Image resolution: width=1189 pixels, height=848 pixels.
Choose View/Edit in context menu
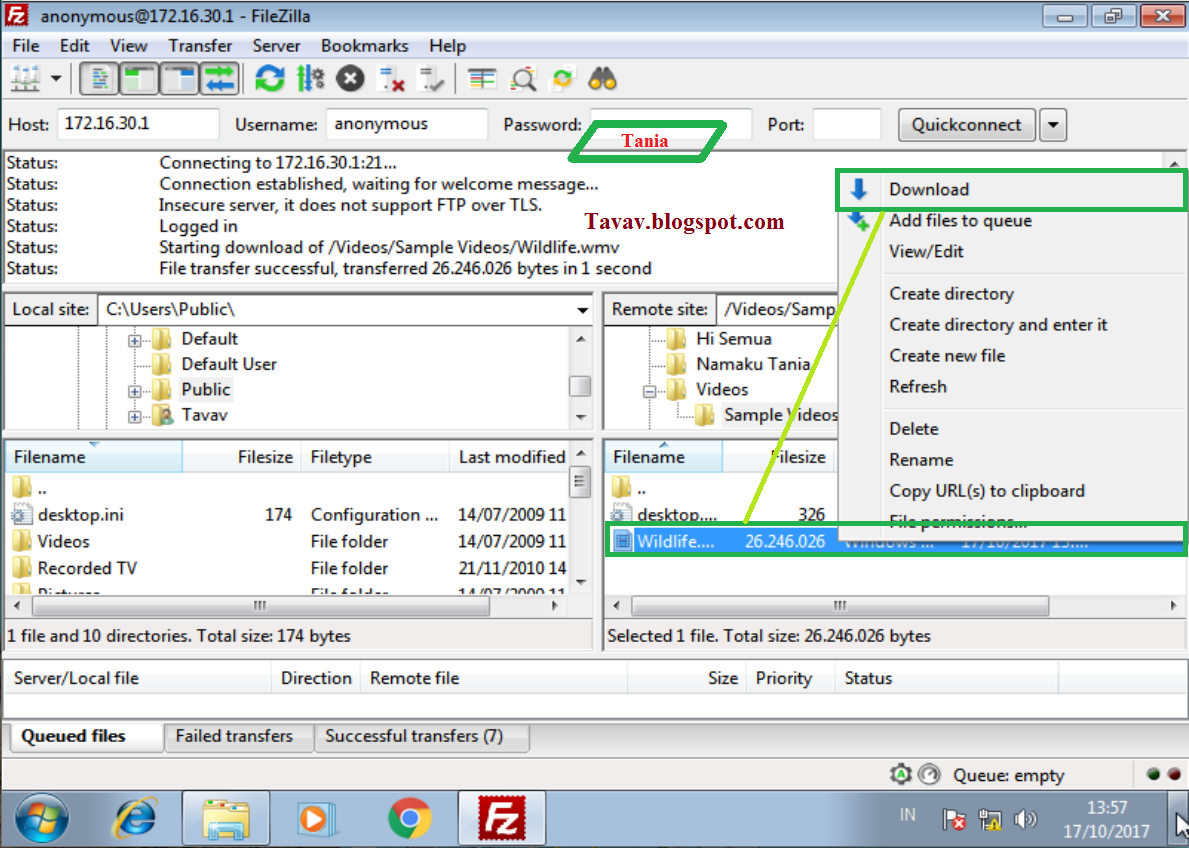(1012, 252)
